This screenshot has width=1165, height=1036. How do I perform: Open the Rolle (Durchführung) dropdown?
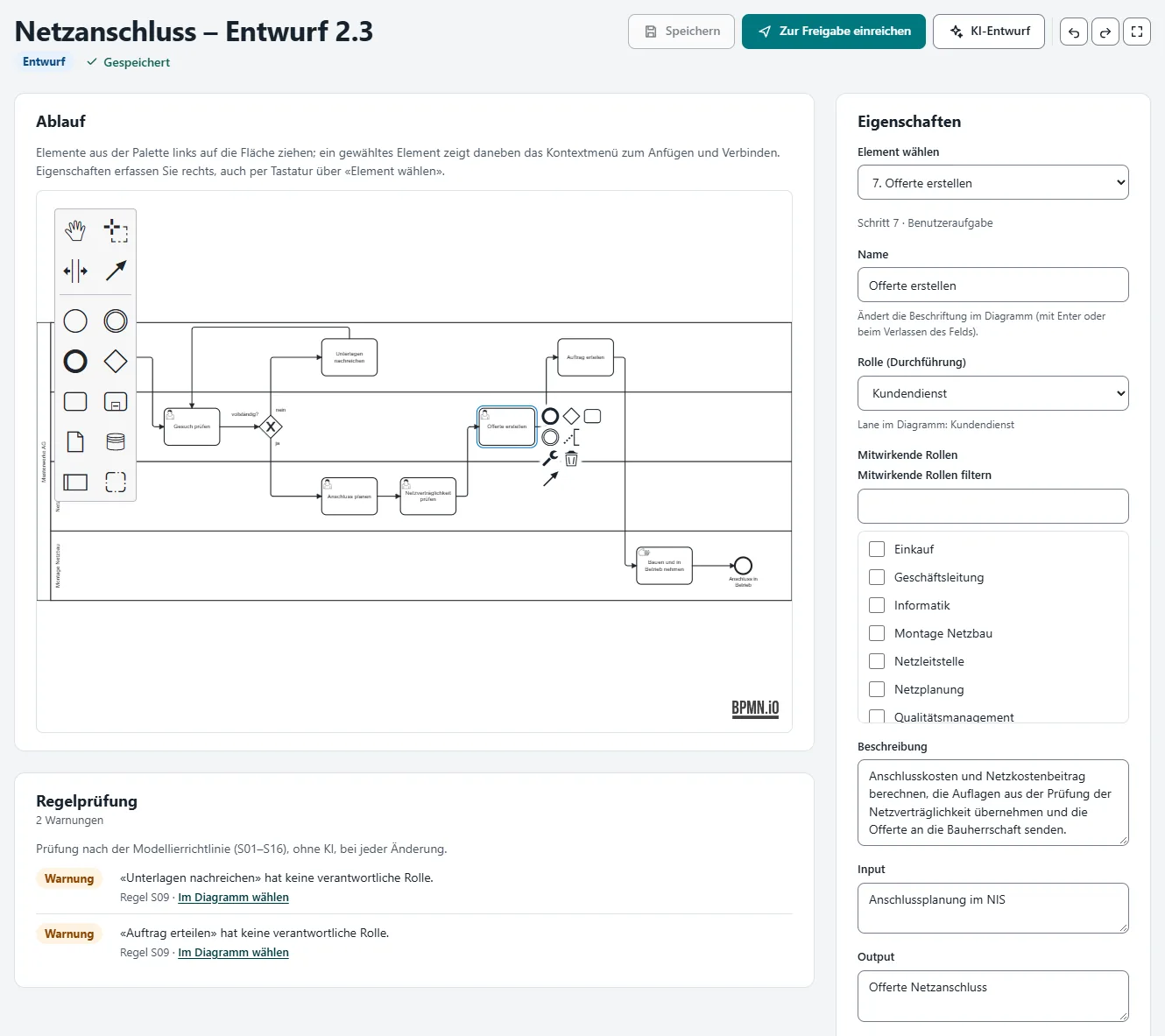(x=993, y=393)
